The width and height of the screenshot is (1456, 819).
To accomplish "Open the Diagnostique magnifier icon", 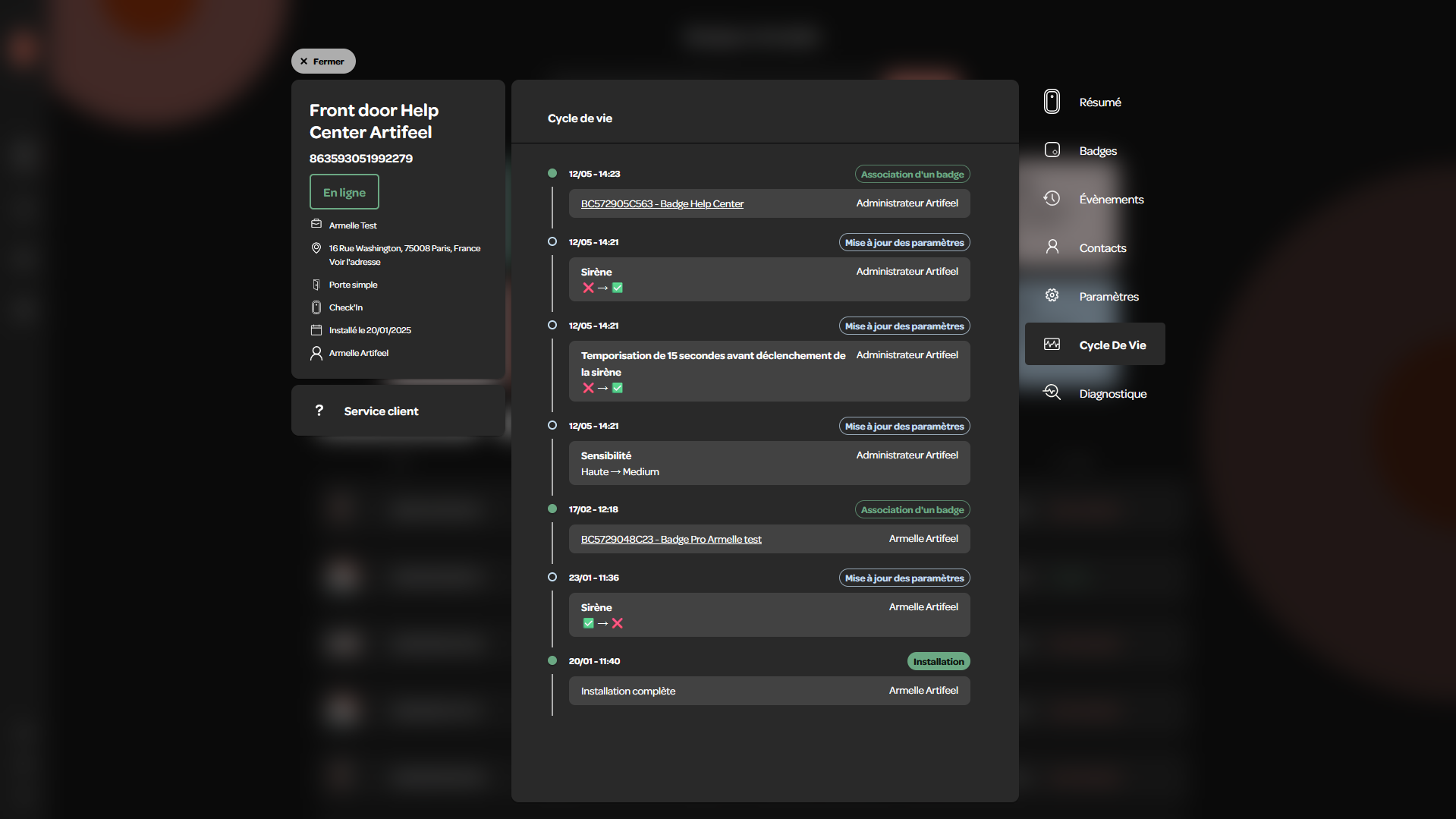I will point(1052,393).
